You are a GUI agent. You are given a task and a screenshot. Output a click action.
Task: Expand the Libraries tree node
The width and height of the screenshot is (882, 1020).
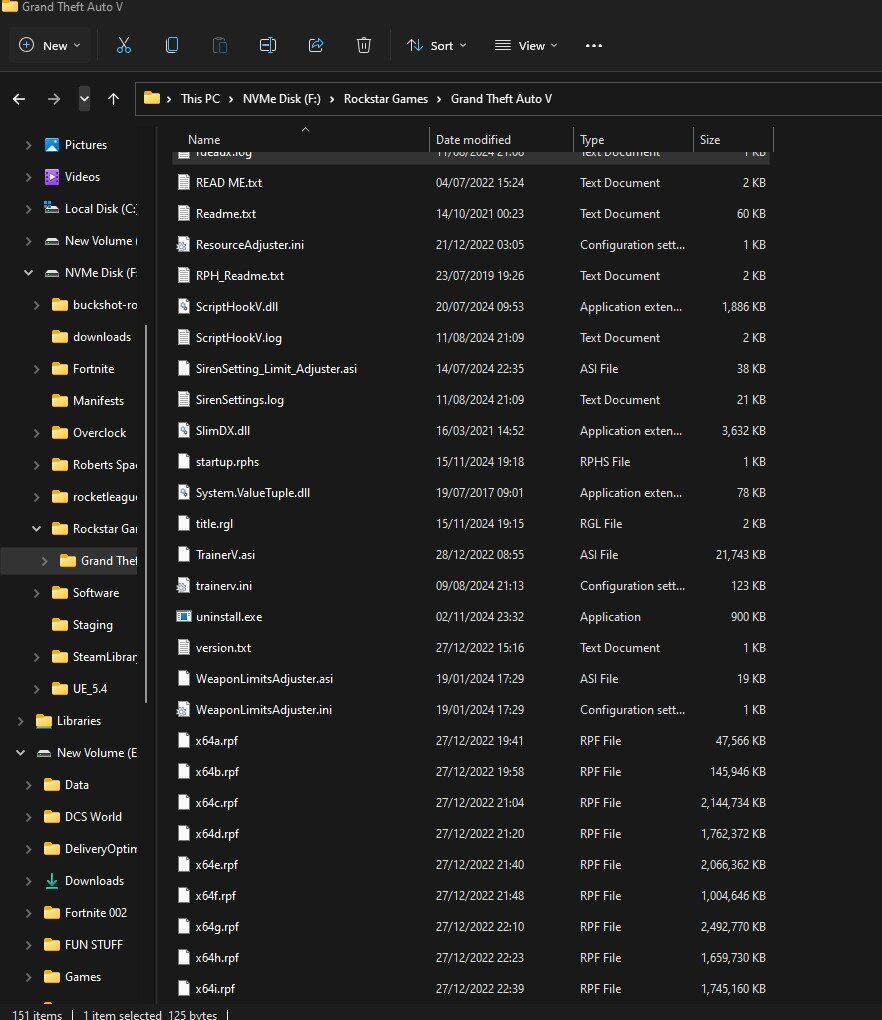(21, 721)
